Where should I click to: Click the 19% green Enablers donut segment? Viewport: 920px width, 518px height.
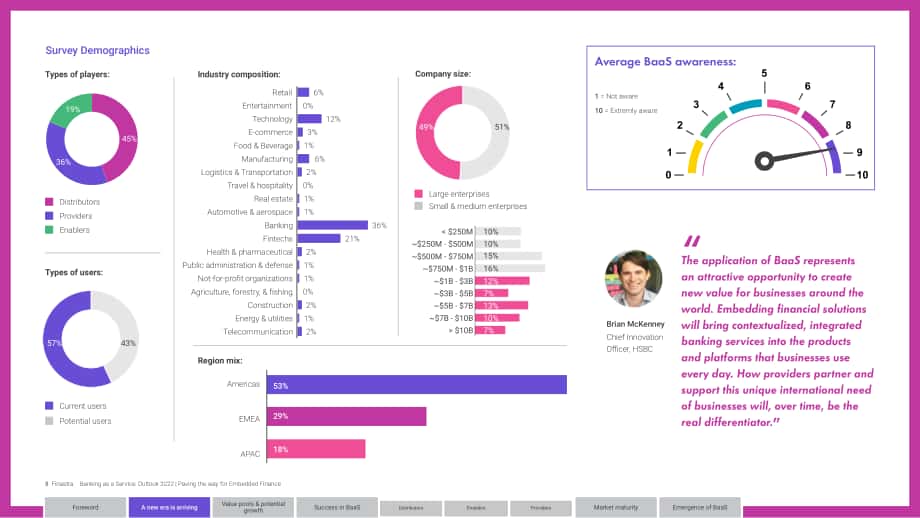tap(73, 109)
